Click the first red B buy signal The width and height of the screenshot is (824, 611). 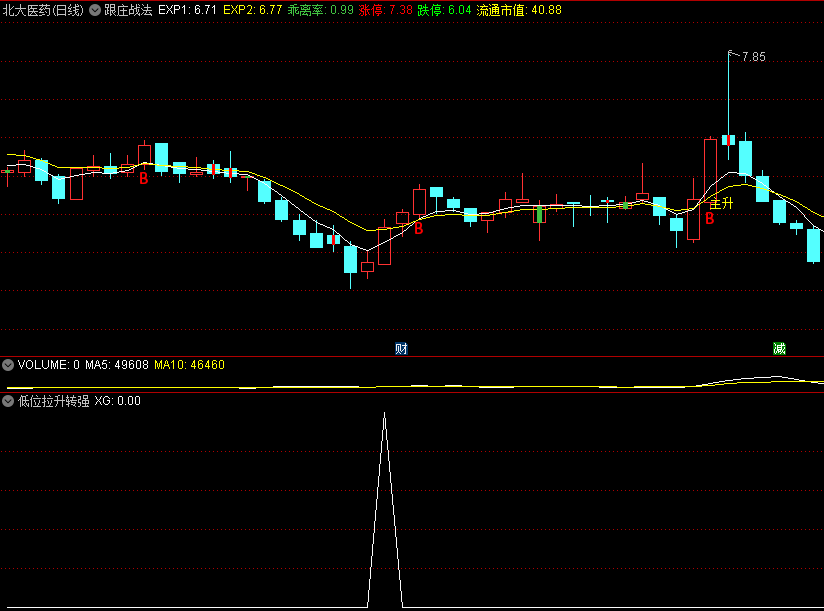click(x=143, y=179)
